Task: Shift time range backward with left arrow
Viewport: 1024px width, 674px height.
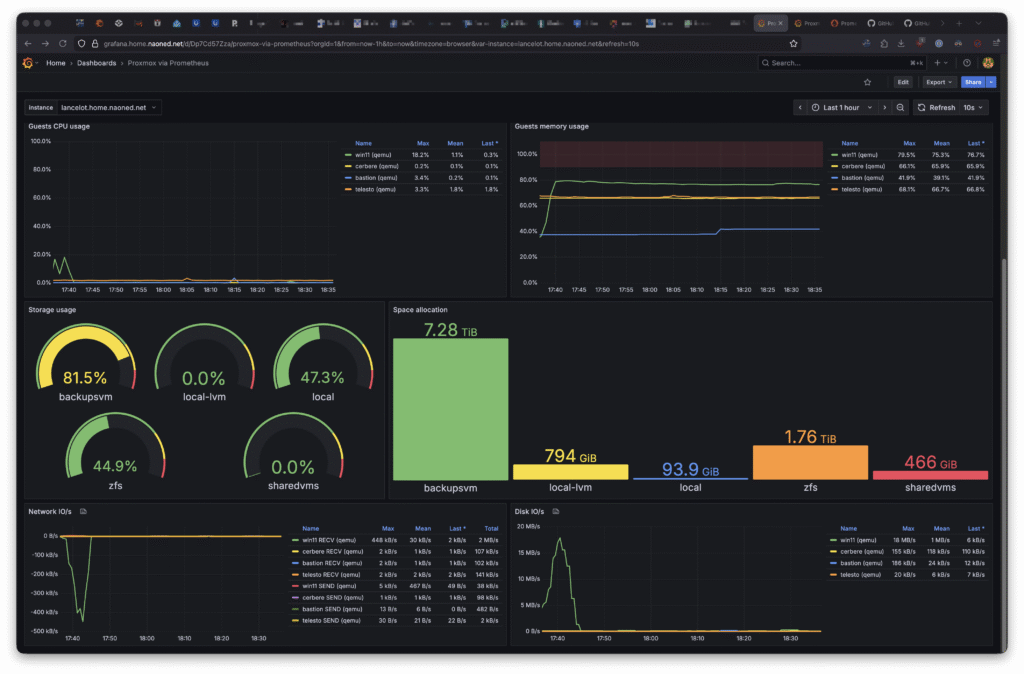Action: (802, 107)
